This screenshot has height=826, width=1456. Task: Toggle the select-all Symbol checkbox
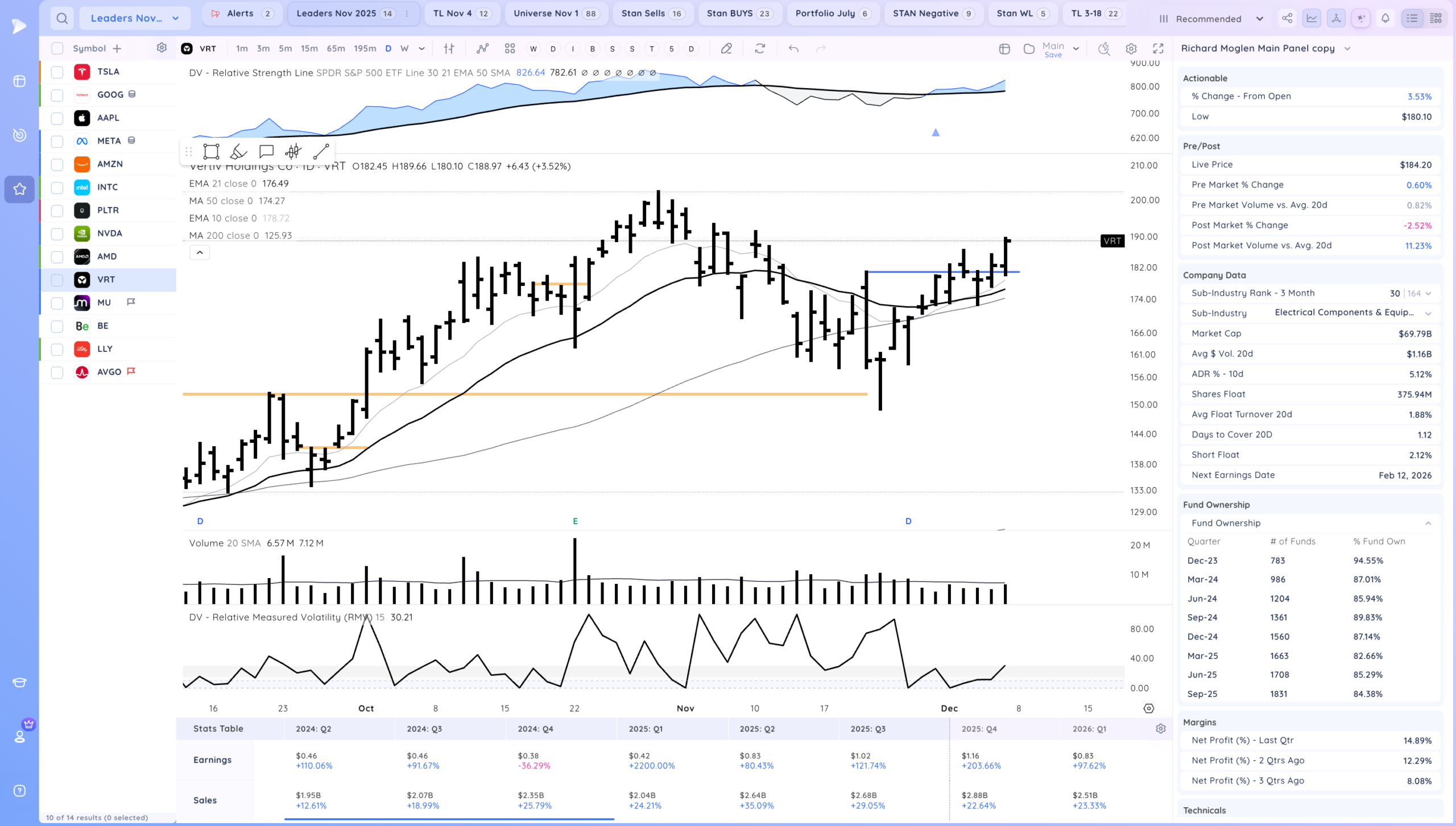57,49
